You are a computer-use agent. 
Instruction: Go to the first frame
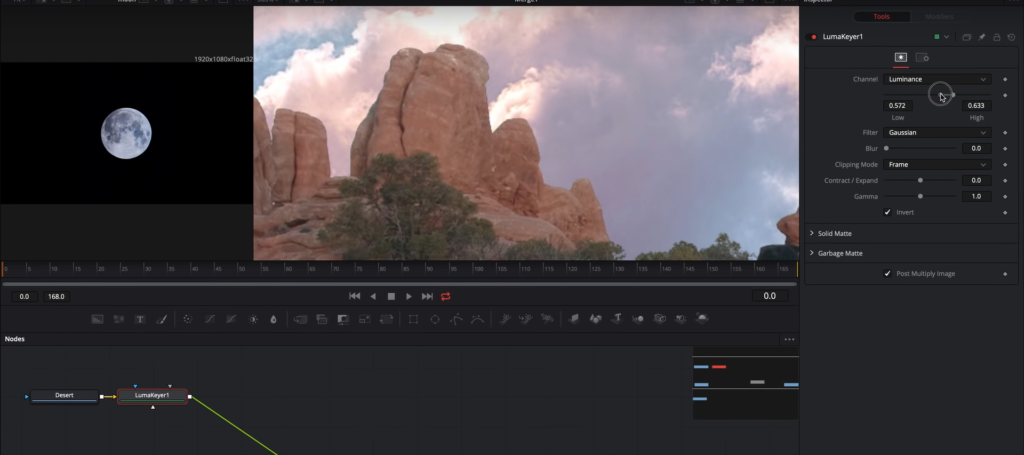(x=355, y=296)
